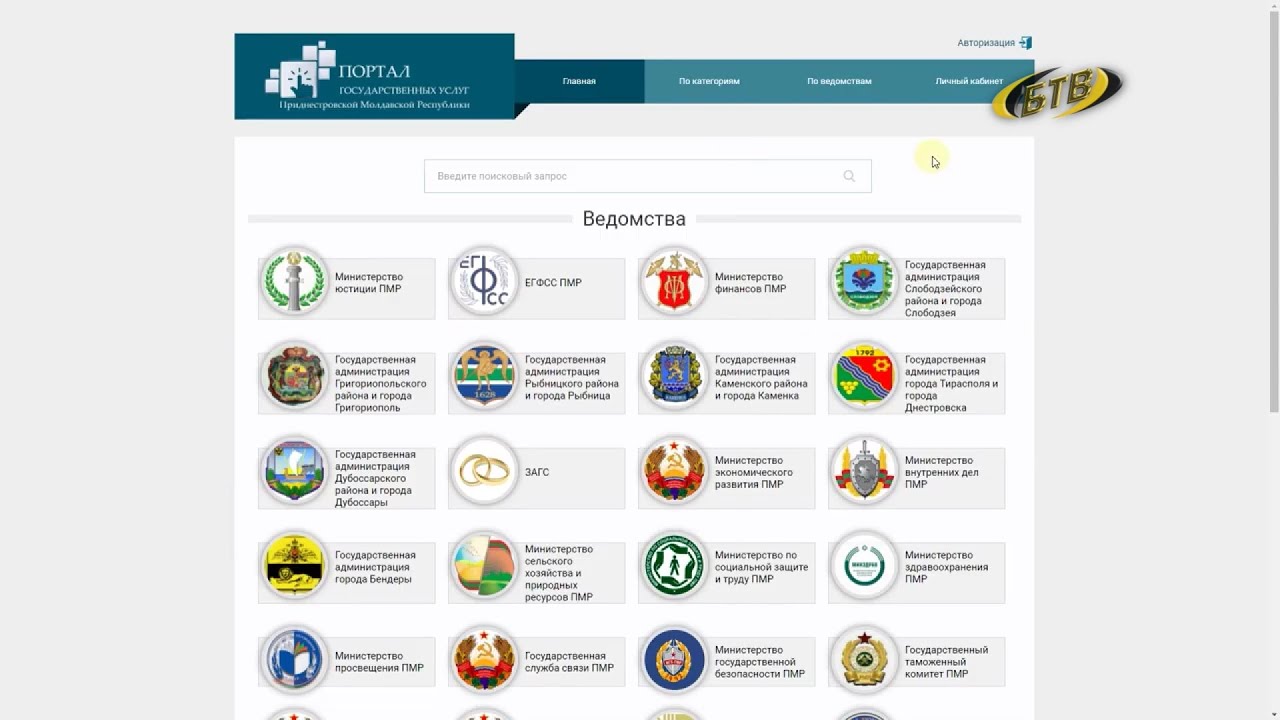Open the По категориям menu tab

(x=709, y=81)
